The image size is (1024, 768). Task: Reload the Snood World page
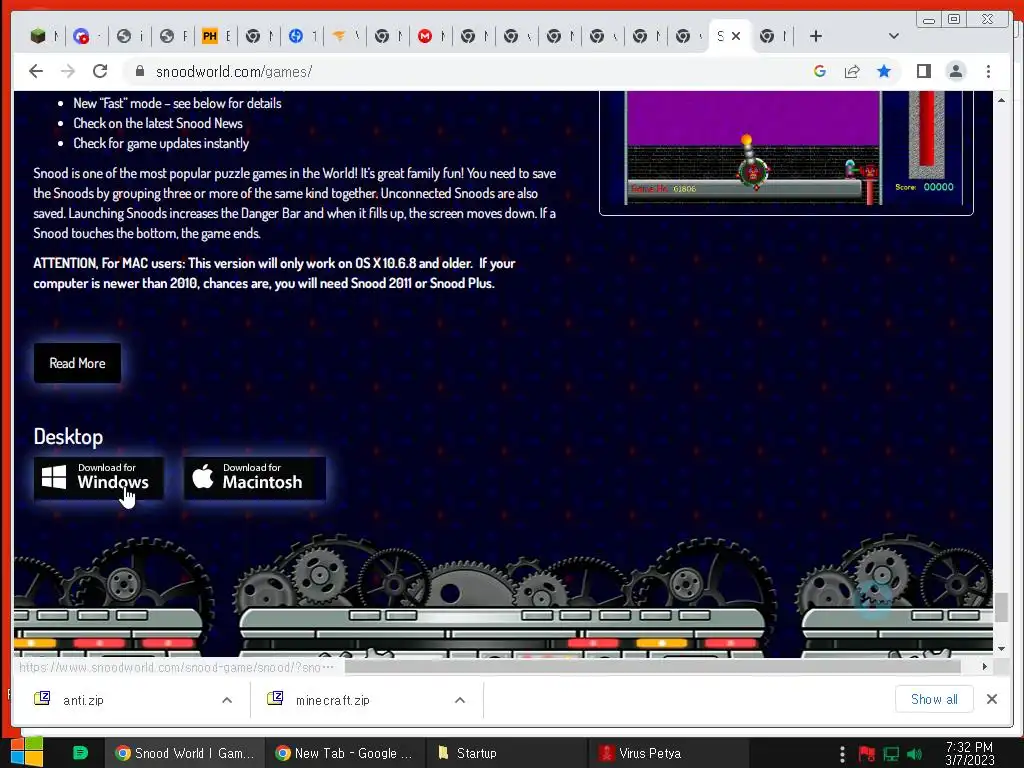pos(100,71)
